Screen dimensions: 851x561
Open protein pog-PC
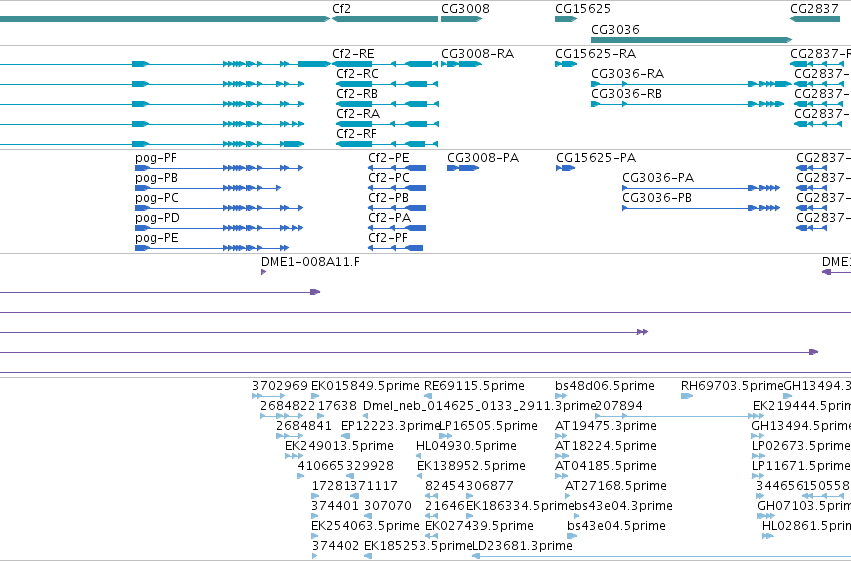pos(219,208)
